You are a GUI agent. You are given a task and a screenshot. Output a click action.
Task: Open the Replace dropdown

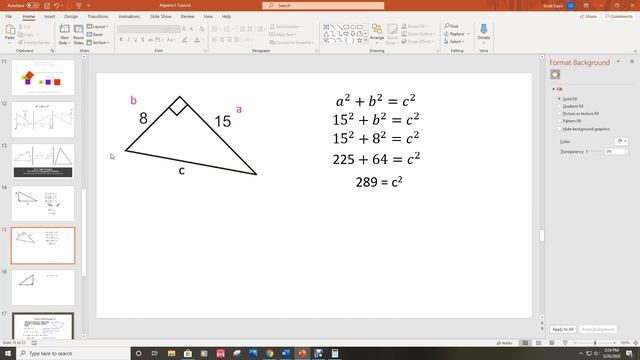(x=457, y=34)
